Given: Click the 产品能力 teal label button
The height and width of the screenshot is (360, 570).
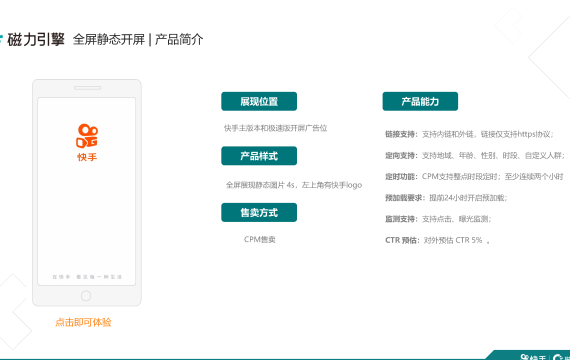Looking at the screenshot, I should tap(420, 101).
